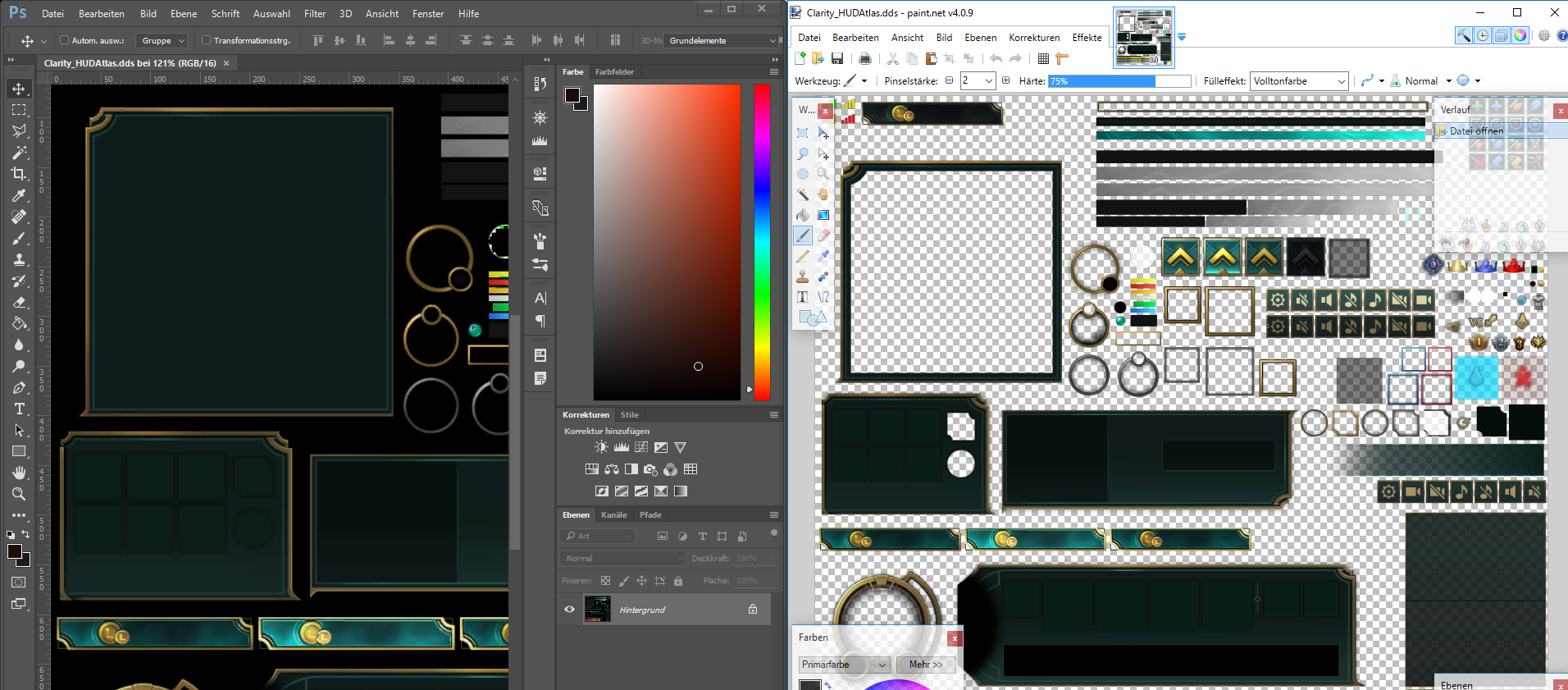This screenshot has width=1568, height=690.
Task: Click the Clarity_HUDAtlas image thumbnail in paint.net
Action: click(1144, 38)
